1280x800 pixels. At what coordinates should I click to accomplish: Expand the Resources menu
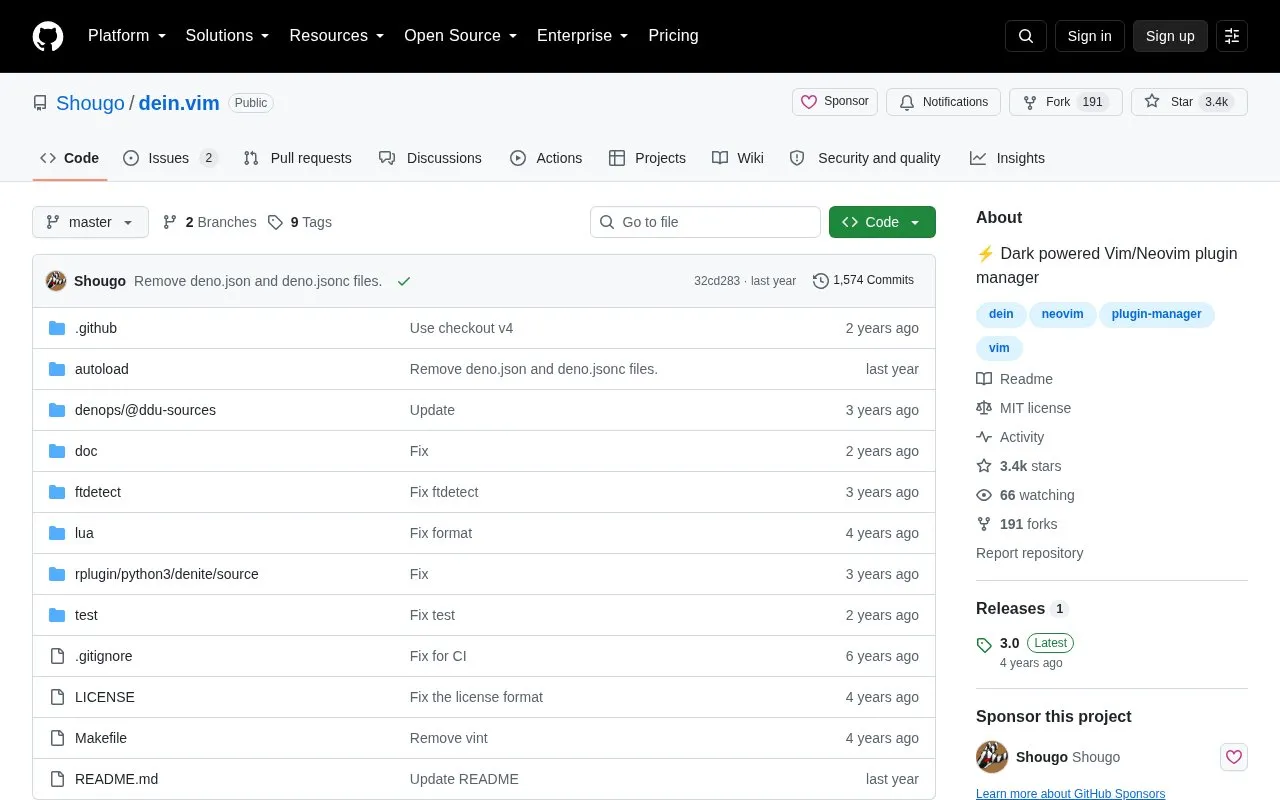pos(337,36)
